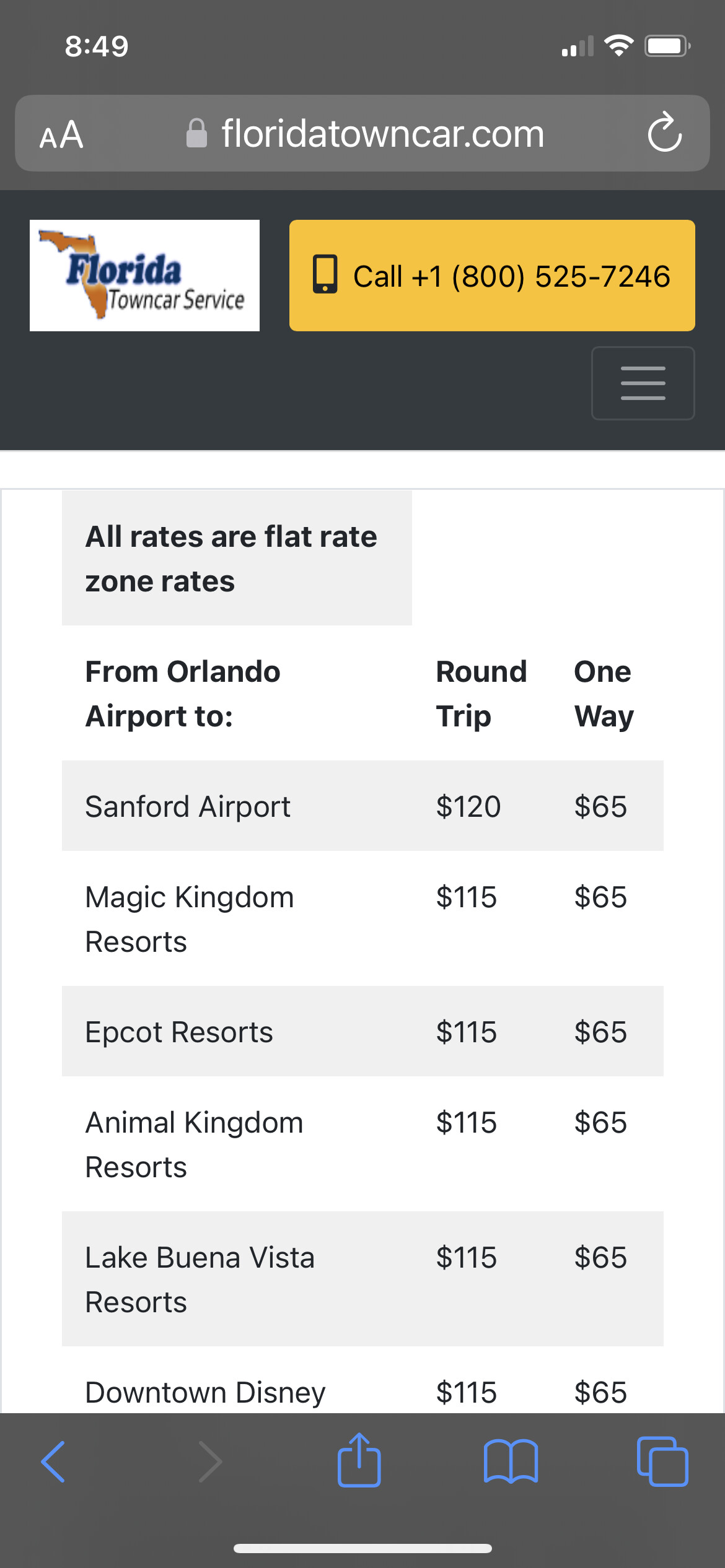Image resolution: width=725 pixels, height=1568 pixels.
Task: Open the share sheet icon
Action: (x=359, y=1459)
